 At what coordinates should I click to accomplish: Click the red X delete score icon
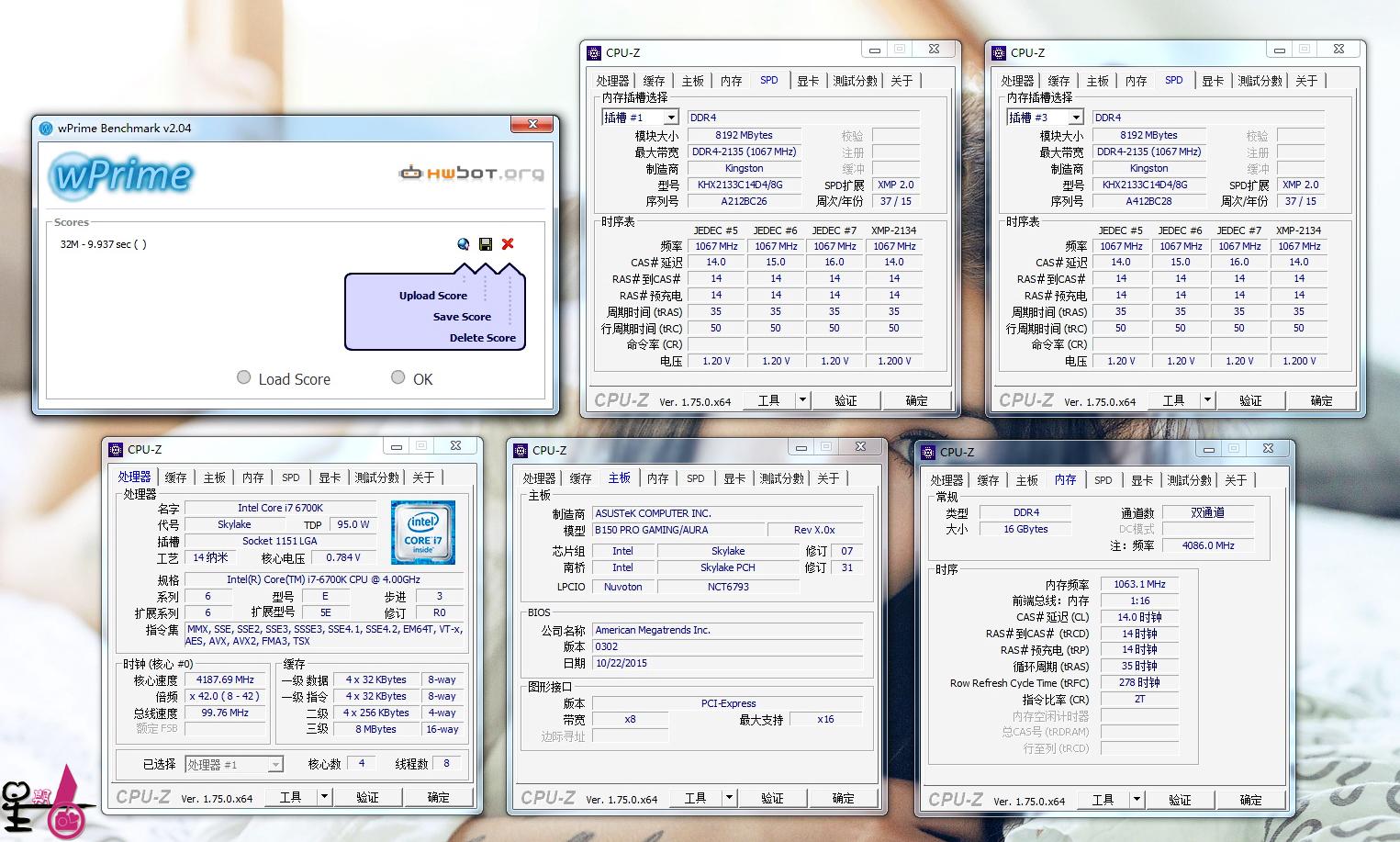(508, 244)
